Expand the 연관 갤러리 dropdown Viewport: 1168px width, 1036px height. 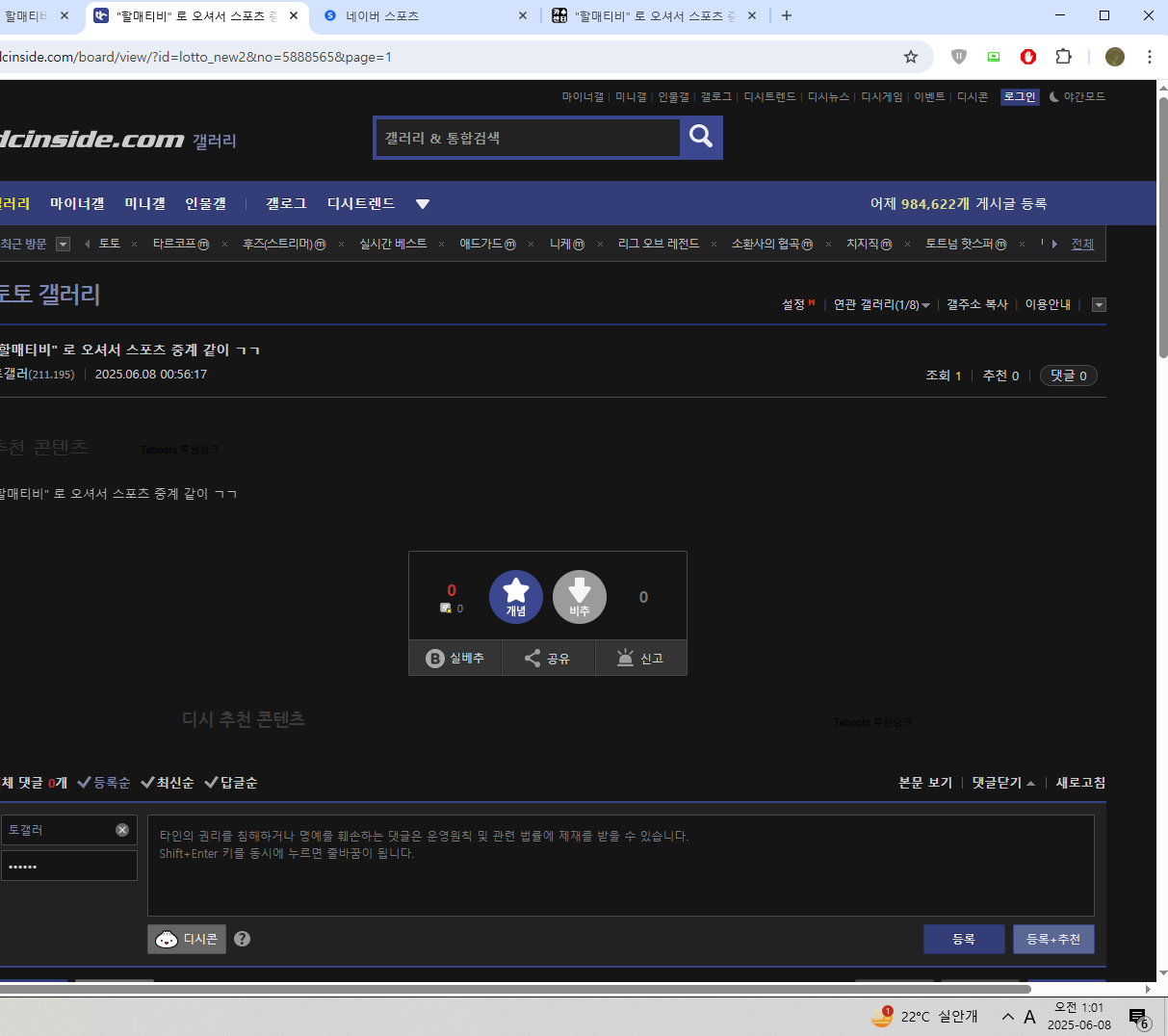coord(881,305)
